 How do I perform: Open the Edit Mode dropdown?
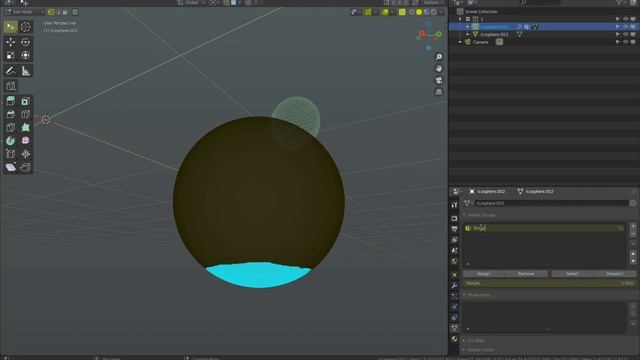click(x=23, y=12)
